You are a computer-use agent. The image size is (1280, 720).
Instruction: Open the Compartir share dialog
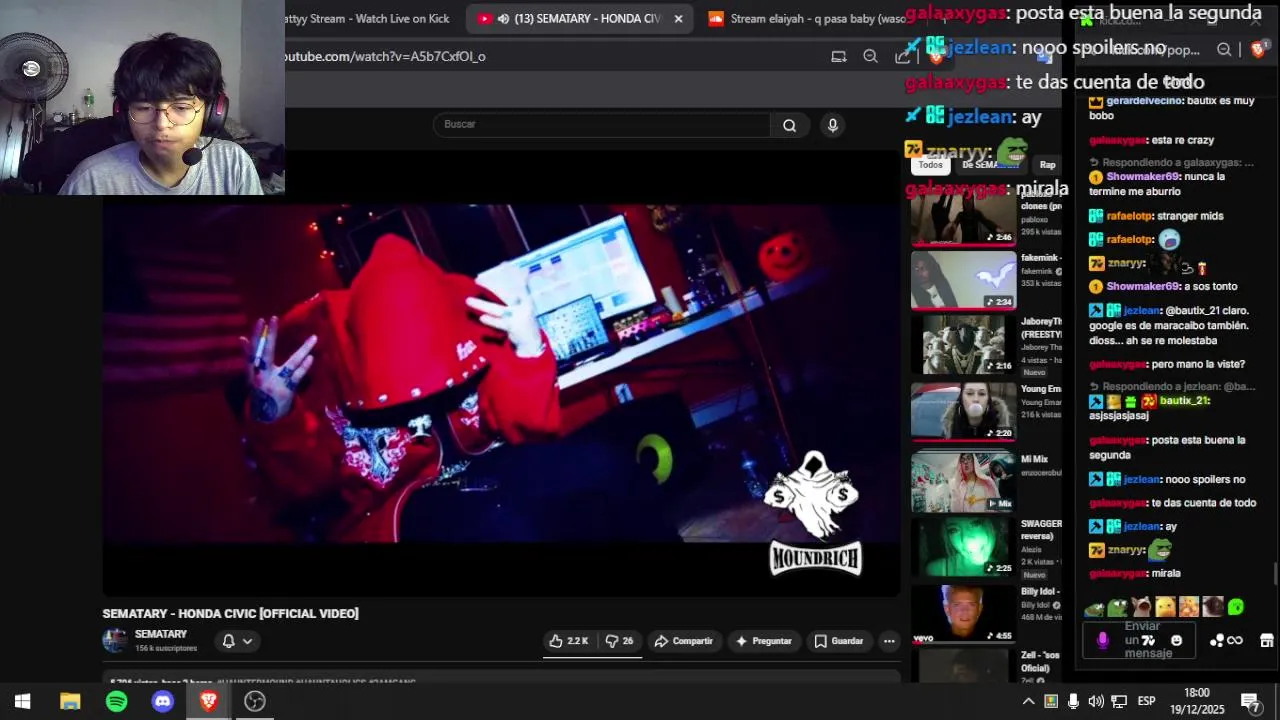tap(683, 641)
